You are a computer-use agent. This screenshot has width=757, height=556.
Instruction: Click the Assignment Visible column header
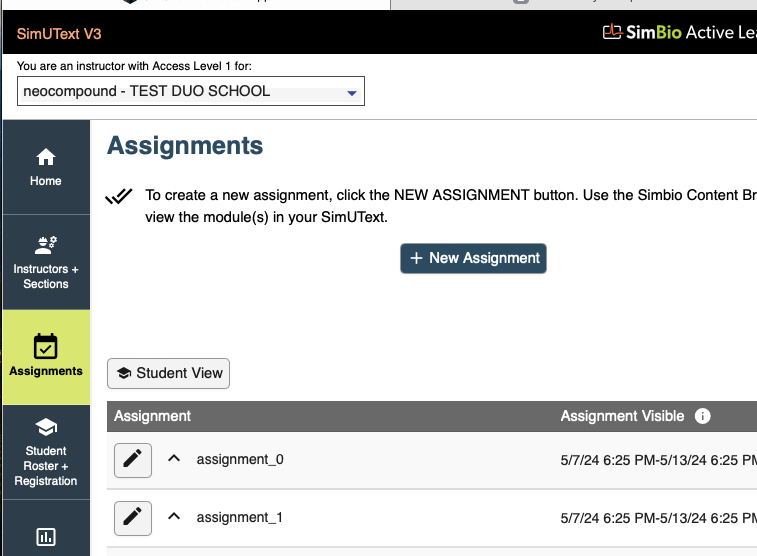tap(622, 416)
